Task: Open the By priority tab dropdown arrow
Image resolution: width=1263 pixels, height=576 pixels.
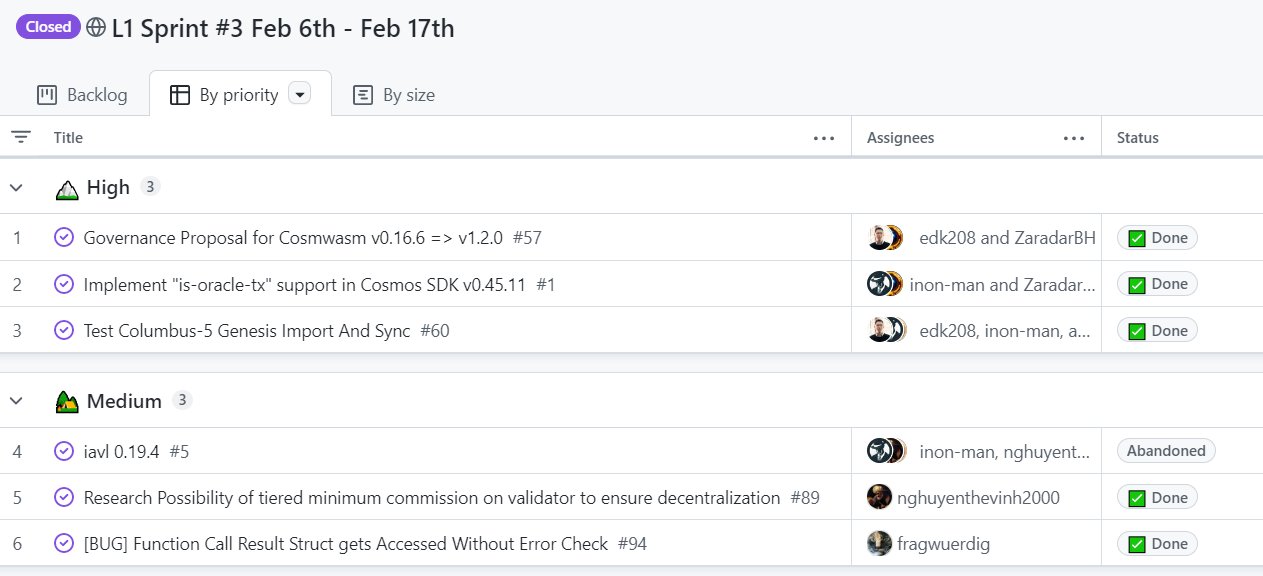Action: click(299, 94)
